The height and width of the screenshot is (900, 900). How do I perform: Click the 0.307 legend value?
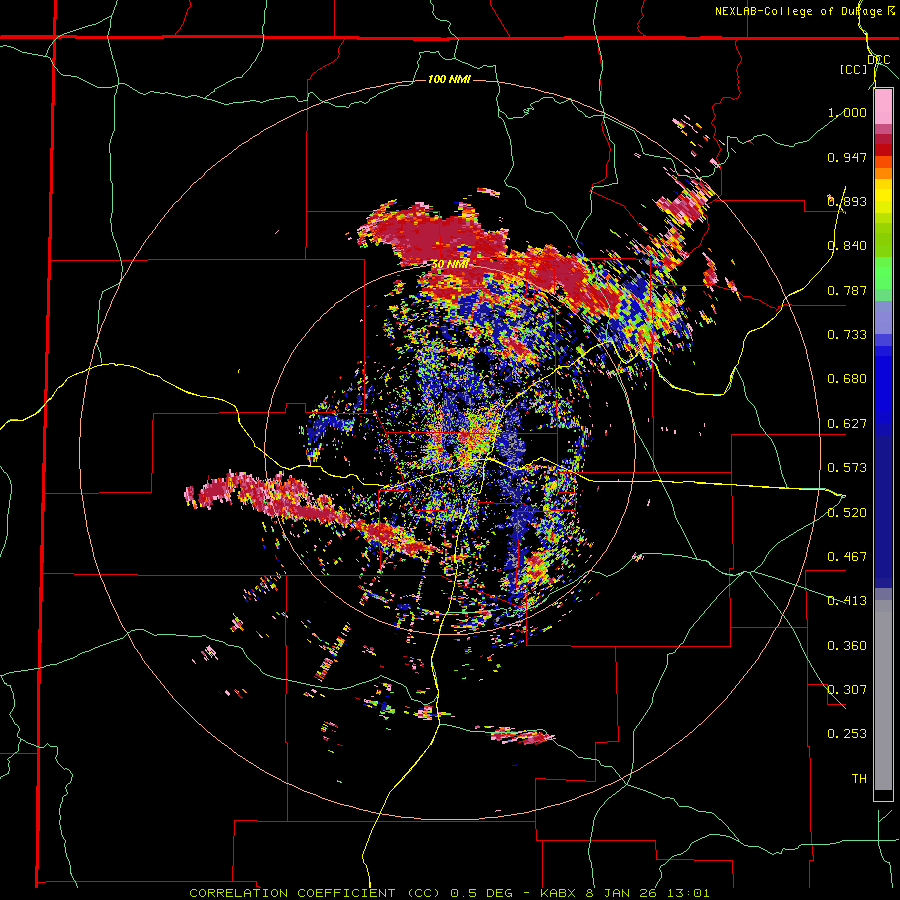point(847,690)
